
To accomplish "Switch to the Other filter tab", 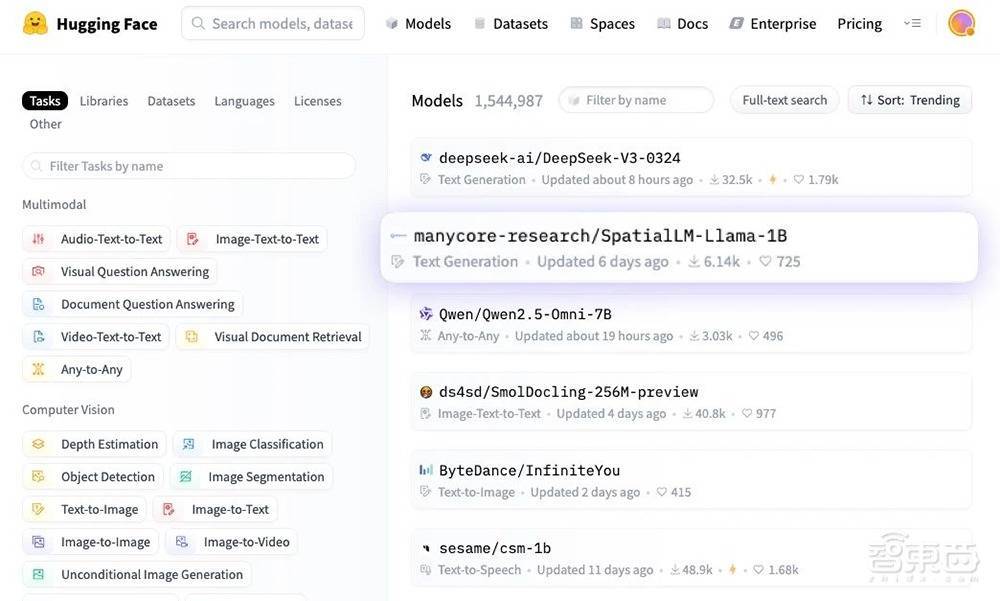I will coord(45,124).
